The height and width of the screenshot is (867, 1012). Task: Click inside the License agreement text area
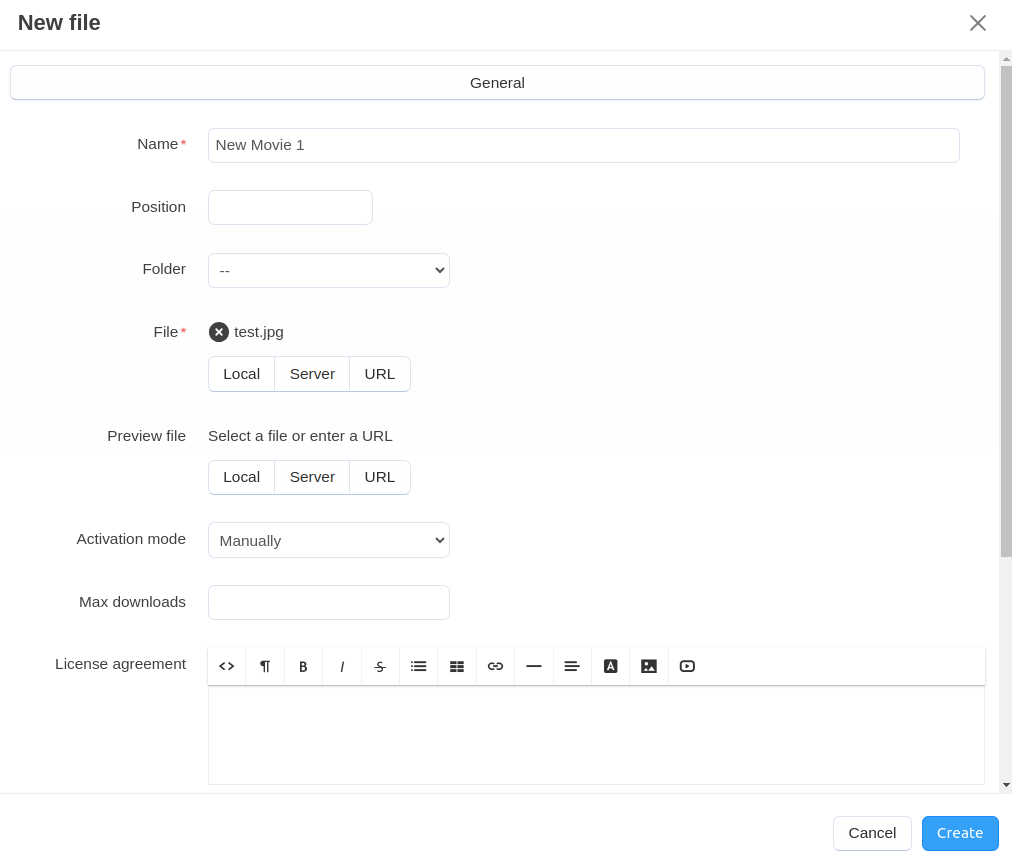[596, 735]
